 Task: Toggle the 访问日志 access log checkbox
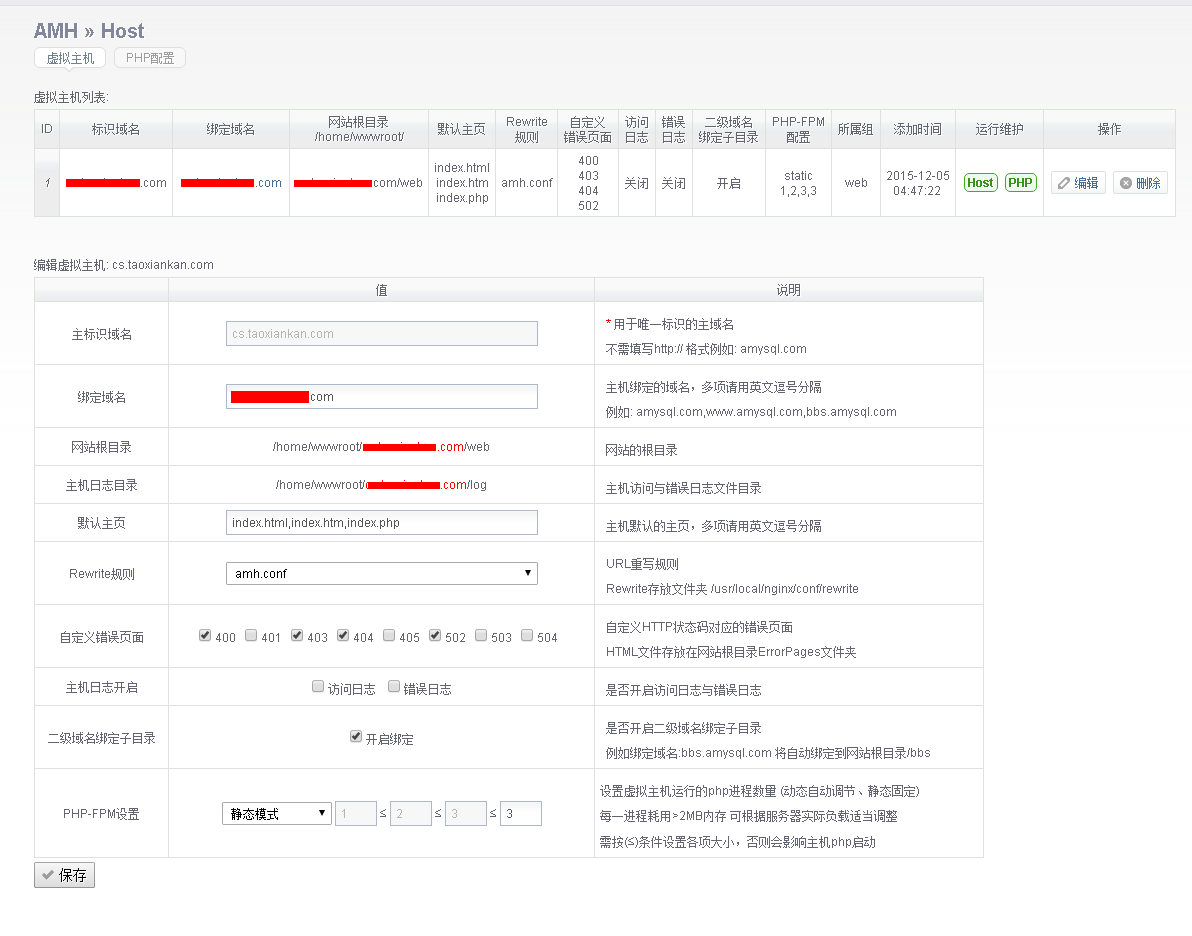click(x=318, y=687)
